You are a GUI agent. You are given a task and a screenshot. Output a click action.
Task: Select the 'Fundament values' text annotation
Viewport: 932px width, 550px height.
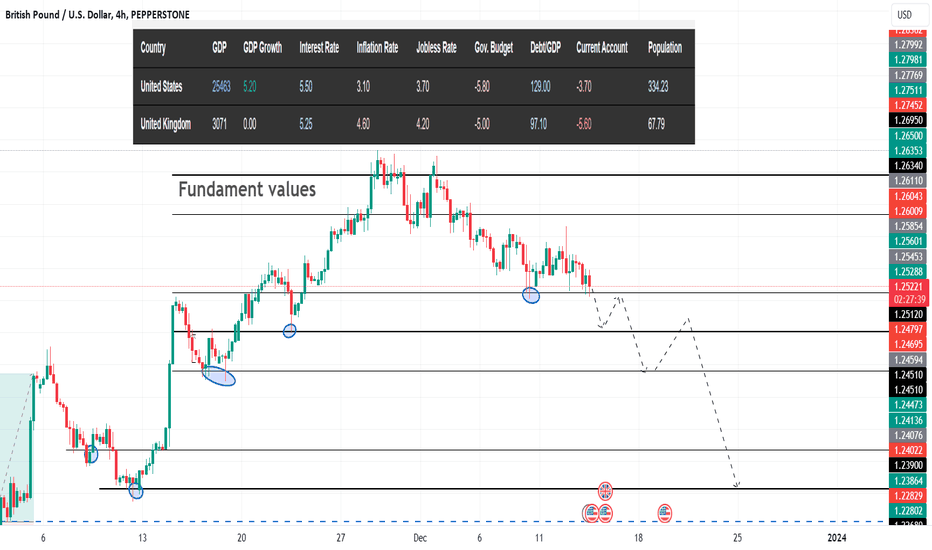[x=247, y=189]
